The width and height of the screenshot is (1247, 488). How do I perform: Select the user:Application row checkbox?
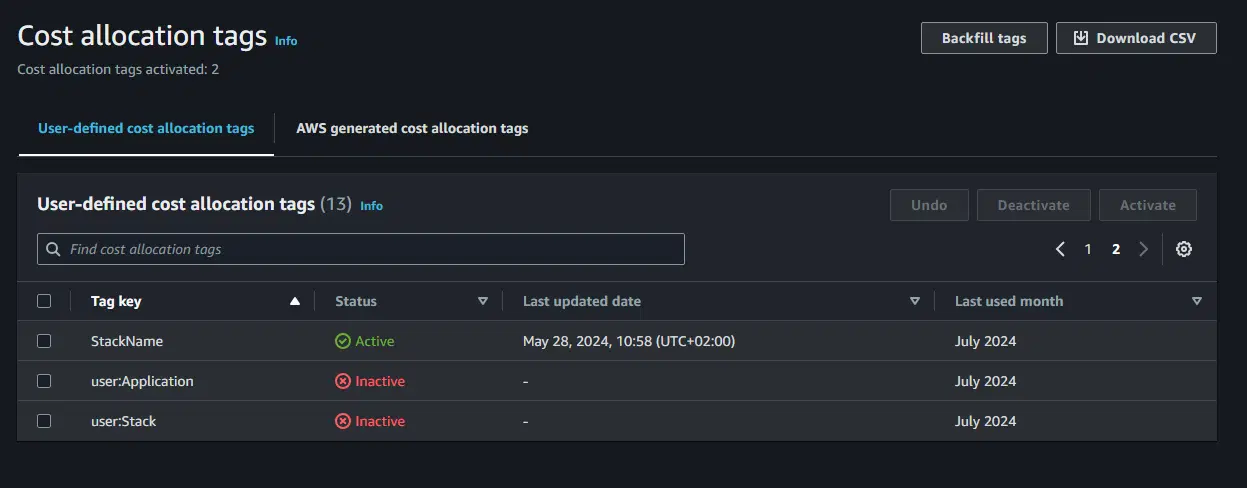[44, 381]
